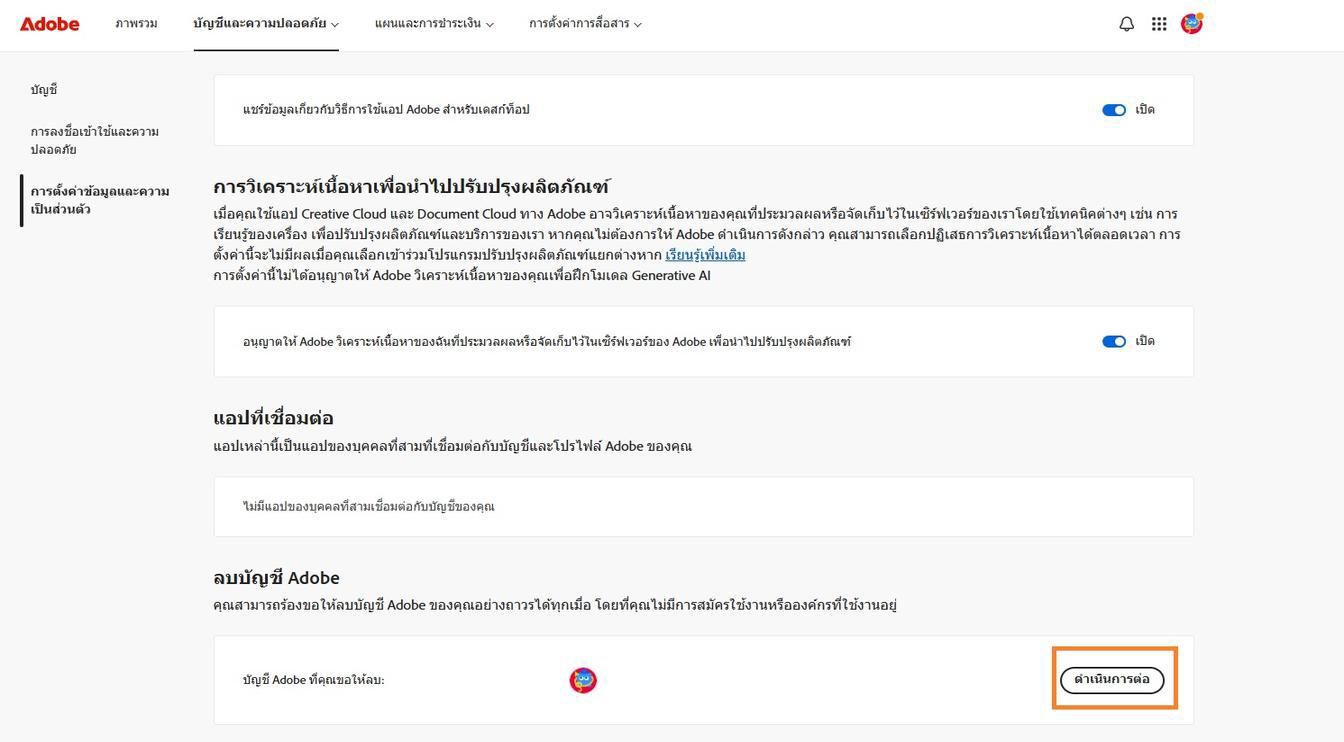This screenshot has width=1344, height=742.
Task: Click the Adobe logo
Action: [49, 24]
